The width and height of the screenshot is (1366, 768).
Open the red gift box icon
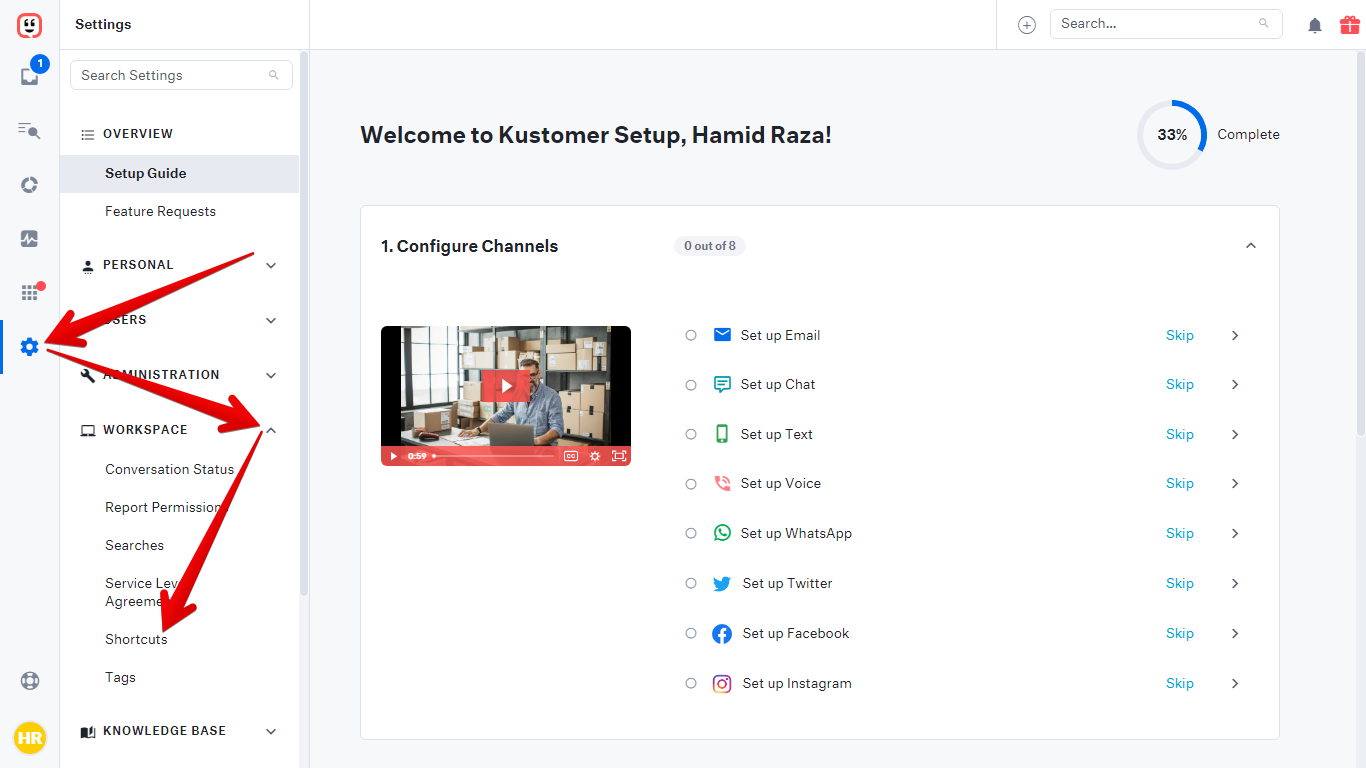coord(1350,24)
